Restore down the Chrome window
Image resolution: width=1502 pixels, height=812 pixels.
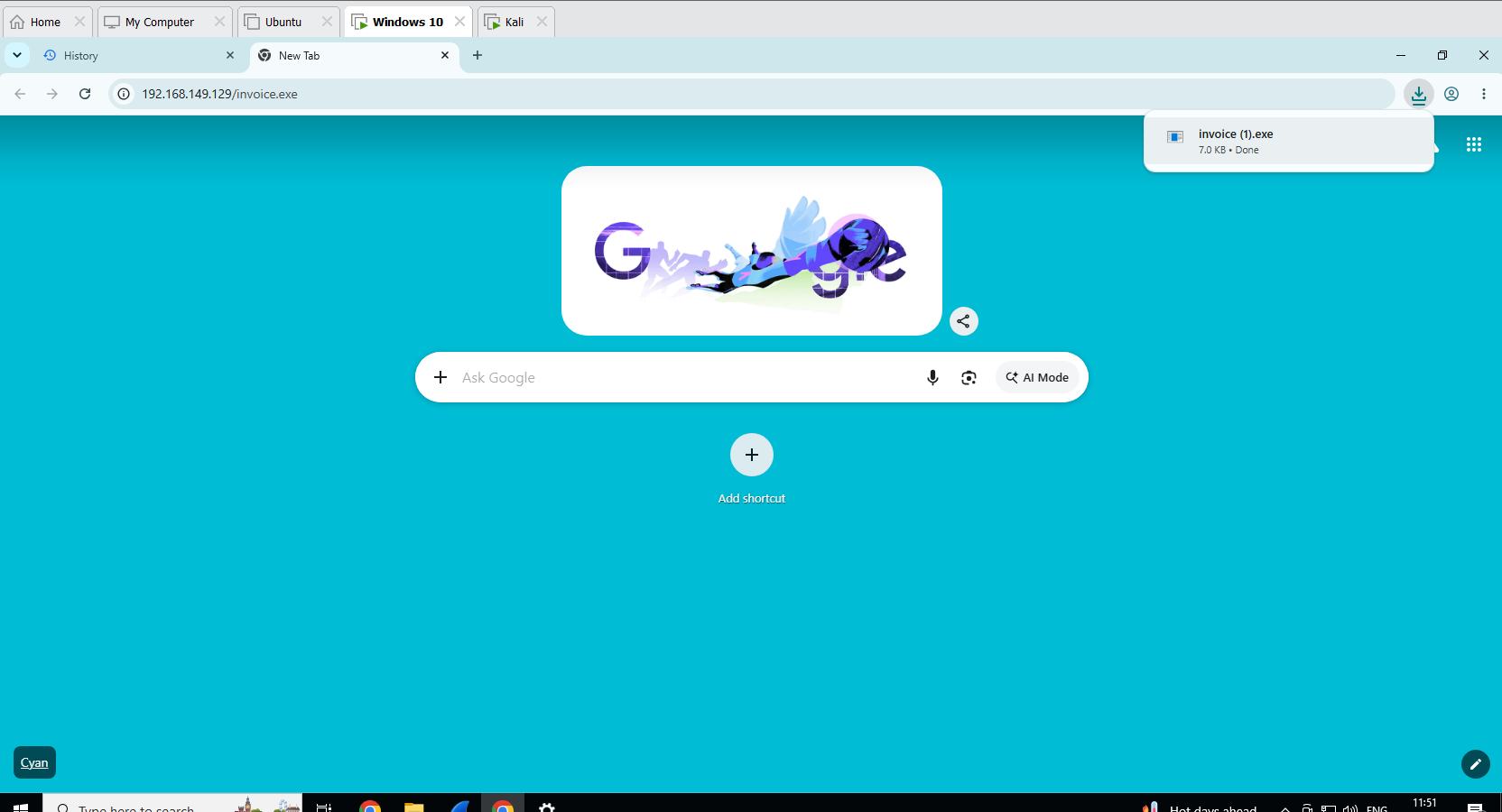click(1442, 55)
